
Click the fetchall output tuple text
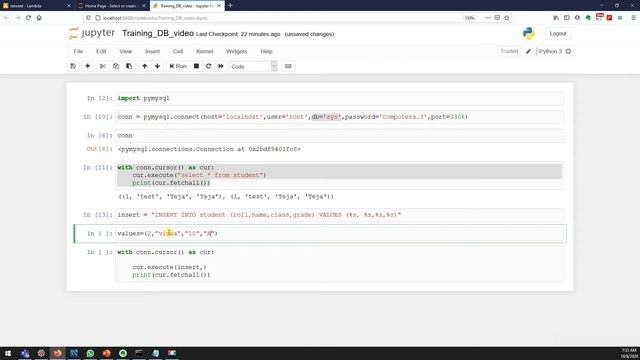pyautogui.click(x=226, y=197)
